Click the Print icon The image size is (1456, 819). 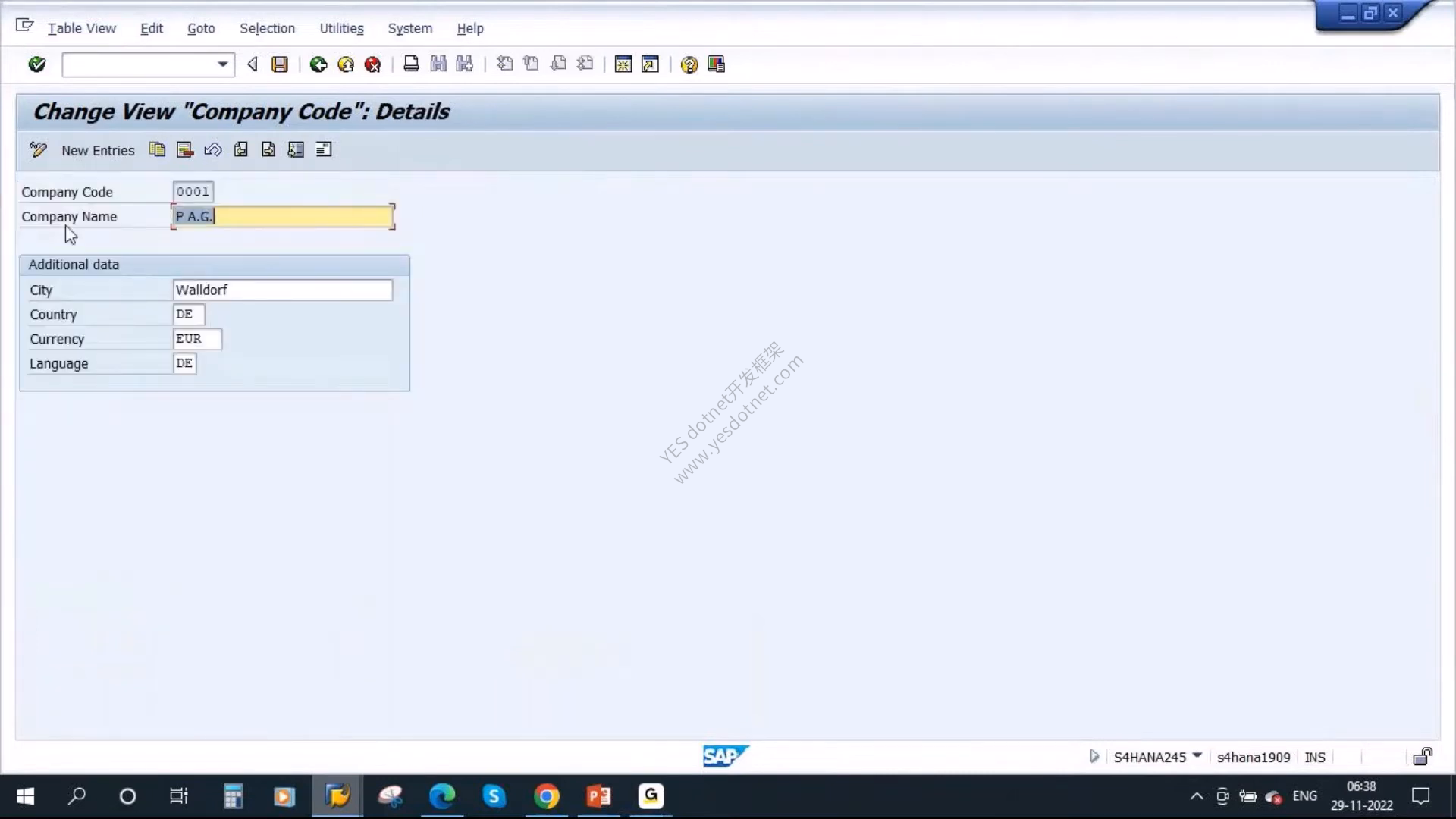[x=411, y=64]
